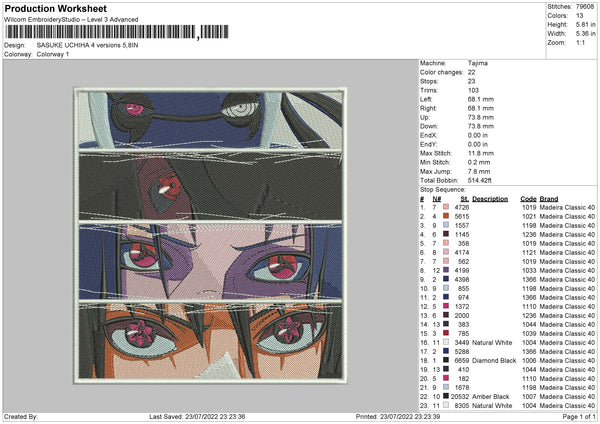Select the light blue swatch in the 1557 stitches row

tap(446, 225)
